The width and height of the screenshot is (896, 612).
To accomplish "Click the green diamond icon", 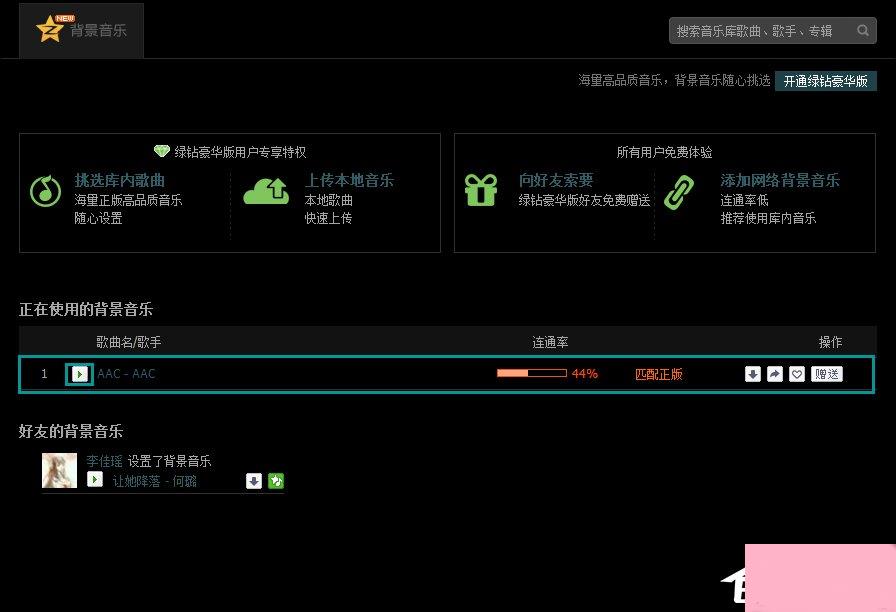I will click(x=162, y=151).
